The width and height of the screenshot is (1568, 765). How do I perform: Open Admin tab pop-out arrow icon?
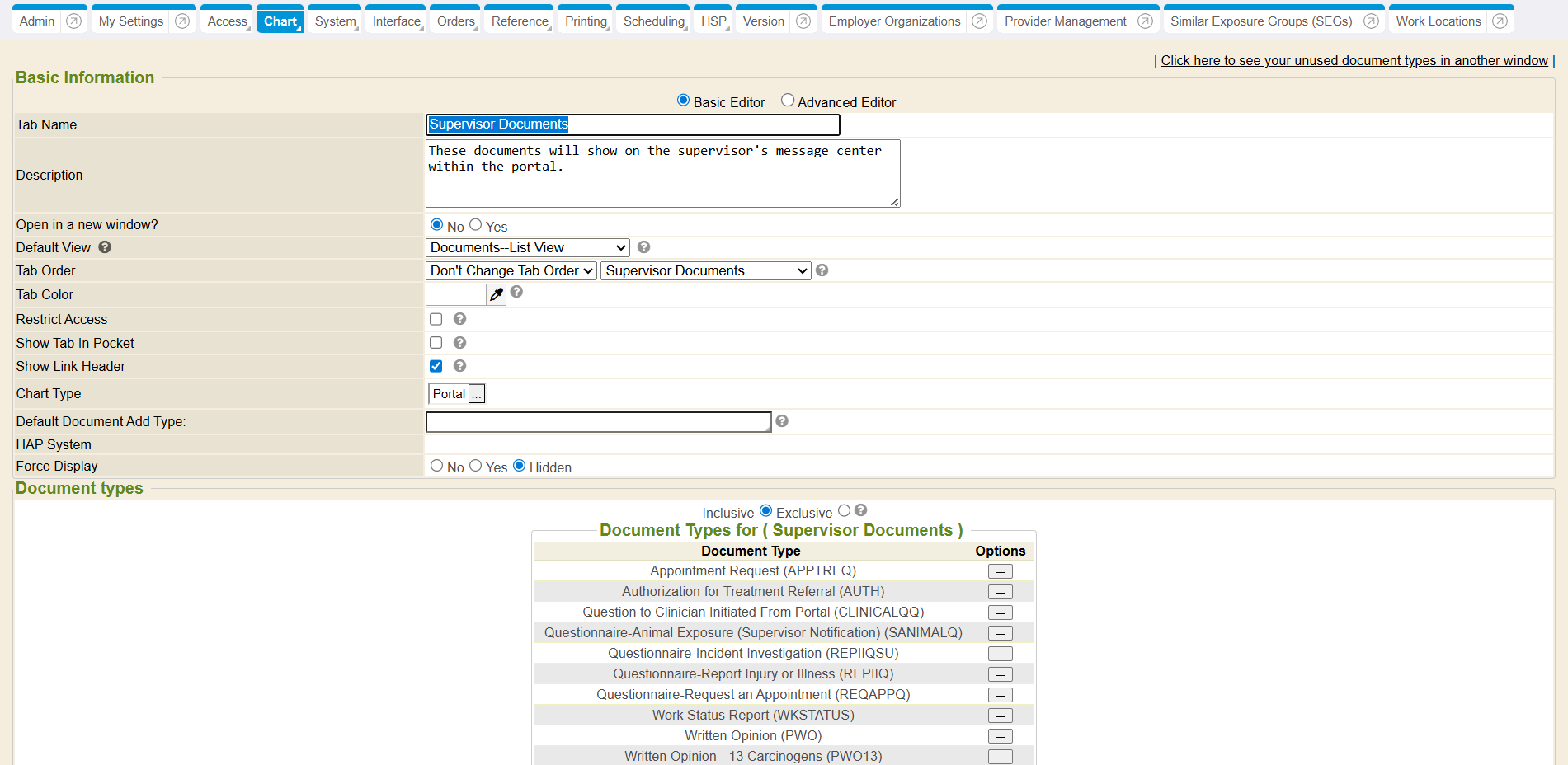tap(73, 21)
